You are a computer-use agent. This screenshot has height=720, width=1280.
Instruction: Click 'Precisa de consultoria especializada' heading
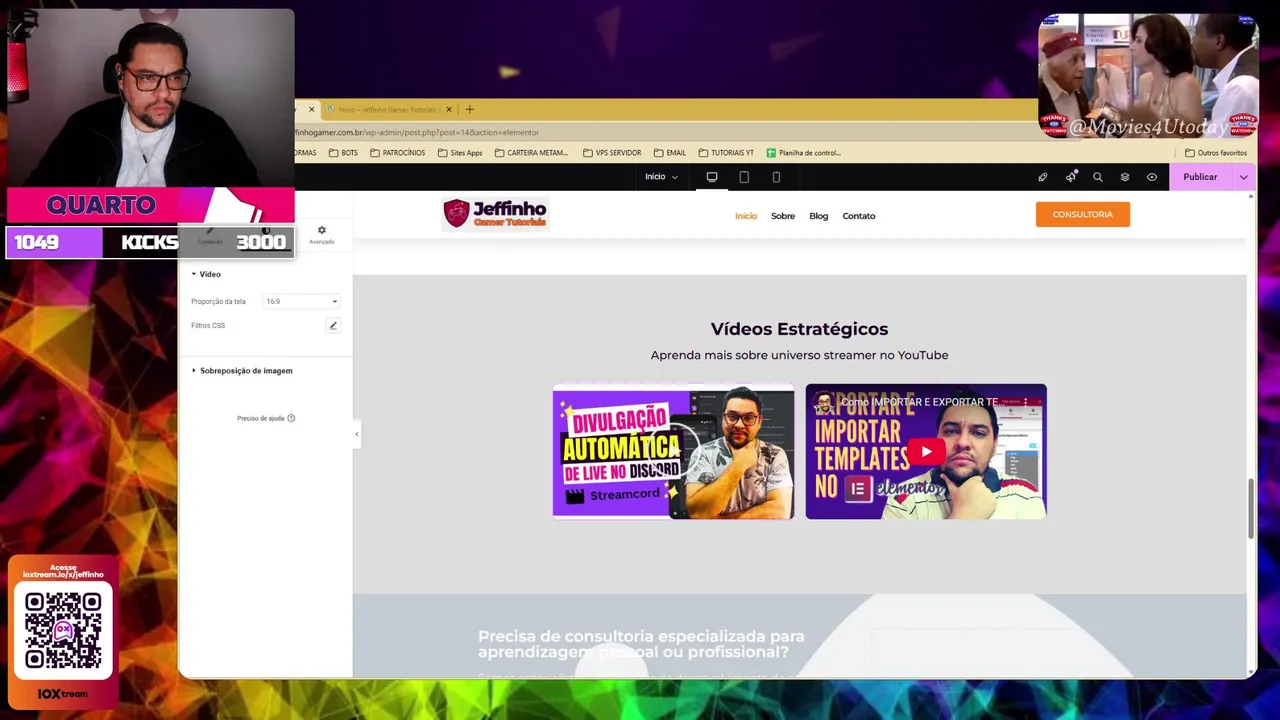pyautogui.click(x=641, y=644)
